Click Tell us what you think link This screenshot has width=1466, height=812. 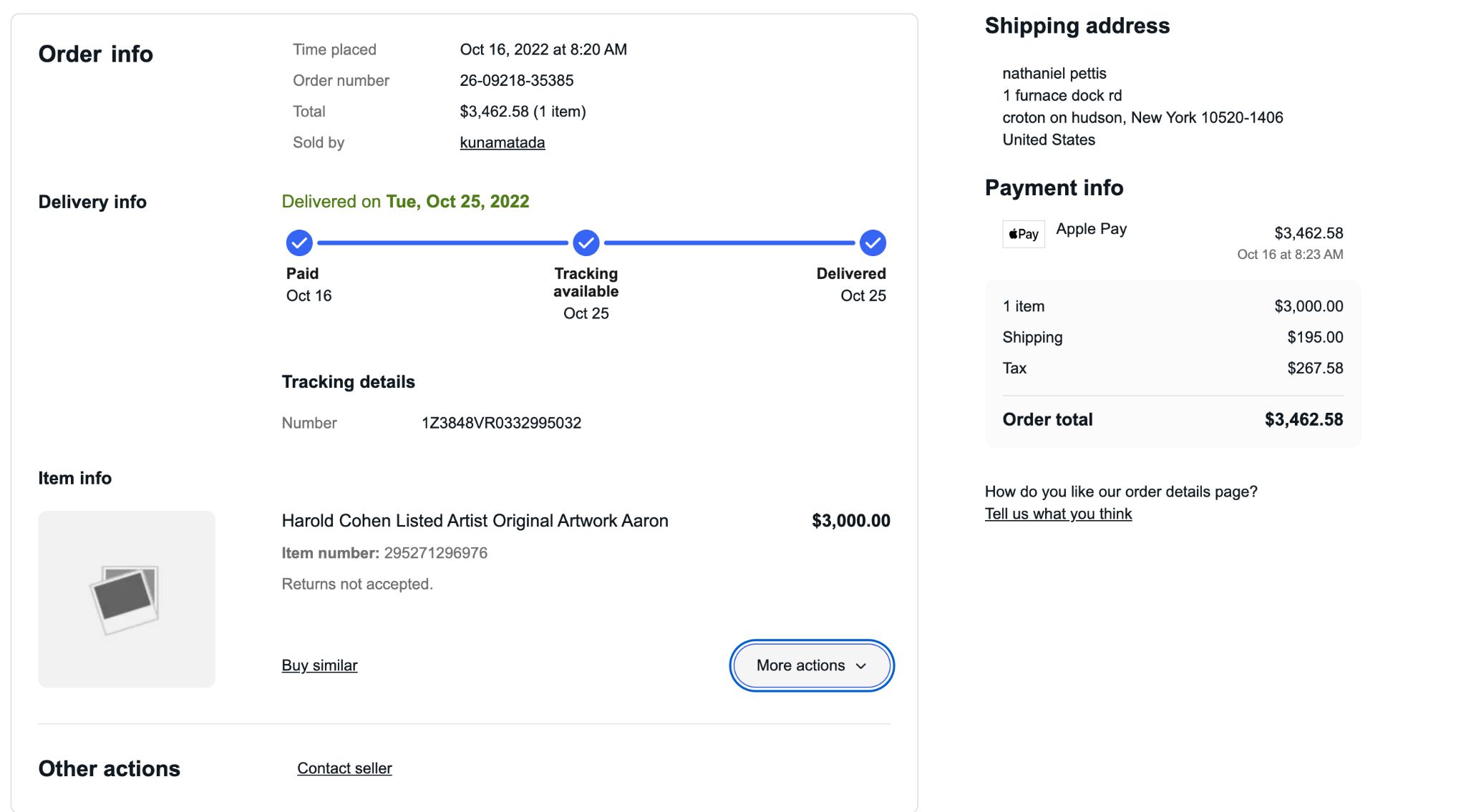(x=1058, y=514)
